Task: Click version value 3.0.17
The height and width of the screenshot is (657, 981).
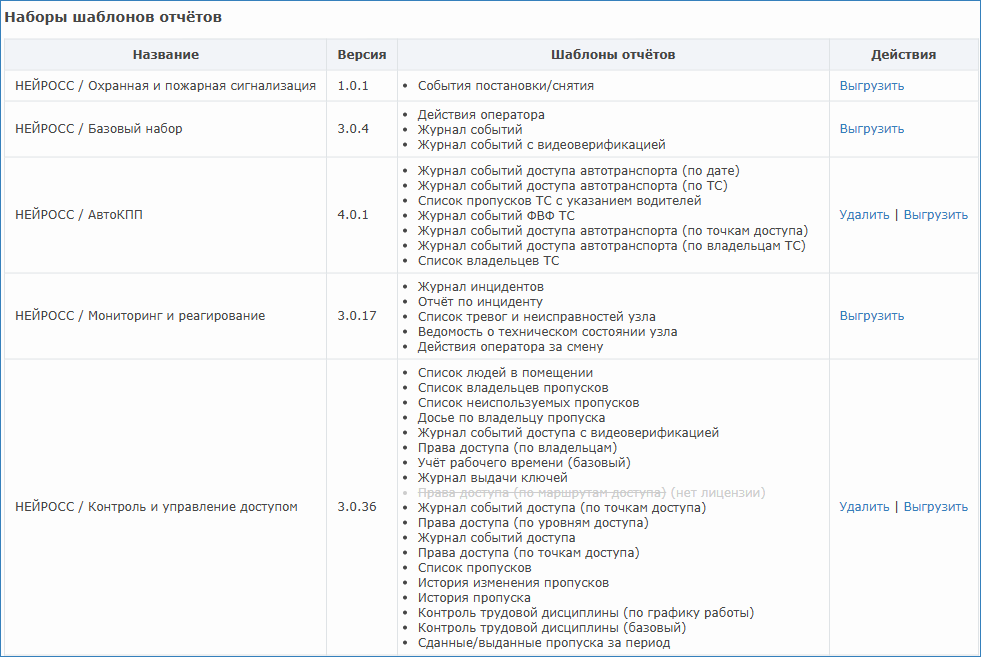Action: click(357, 316)
